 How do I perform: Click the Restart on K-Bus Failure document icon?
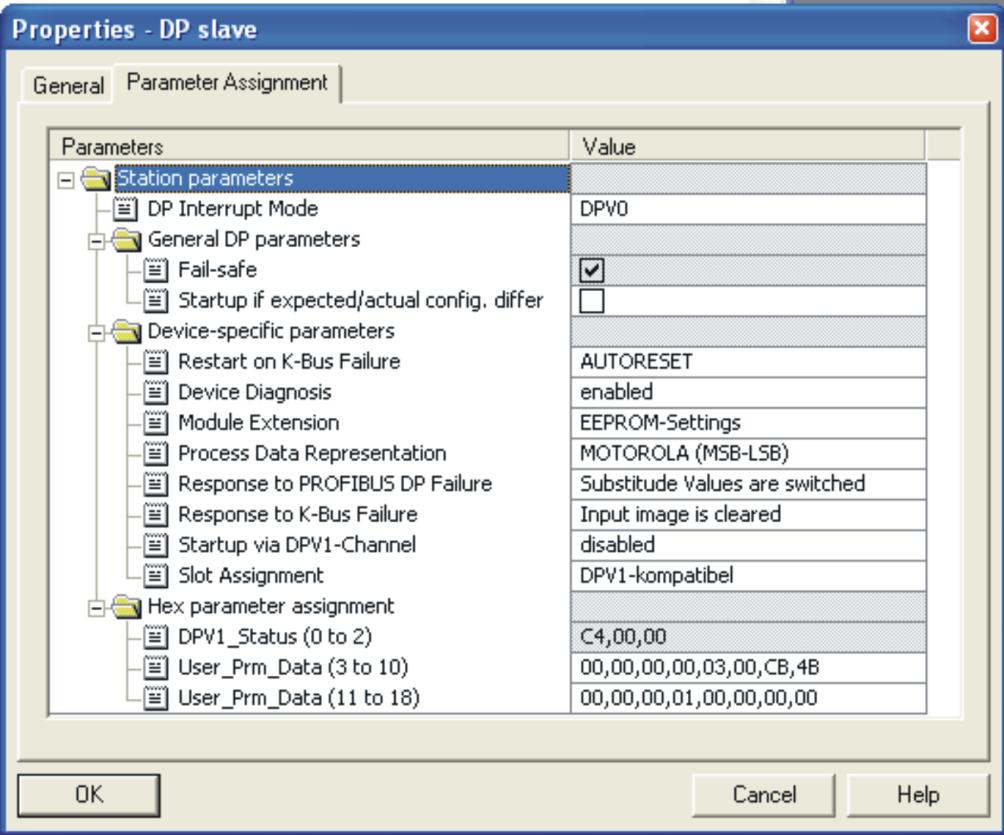point(156,362)
